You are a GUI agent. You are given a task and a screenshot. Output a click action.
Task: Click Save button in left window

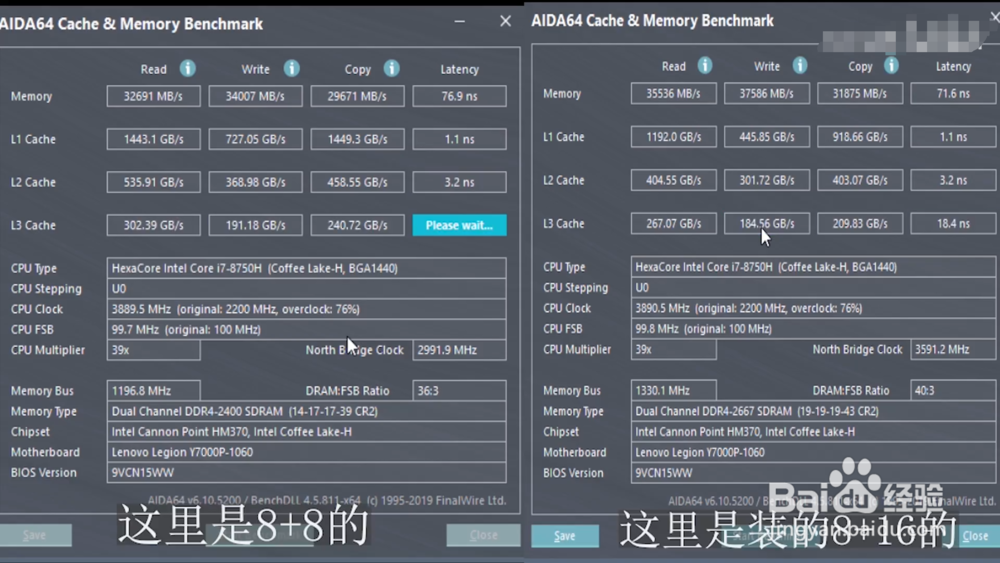(x=35, y=535)
